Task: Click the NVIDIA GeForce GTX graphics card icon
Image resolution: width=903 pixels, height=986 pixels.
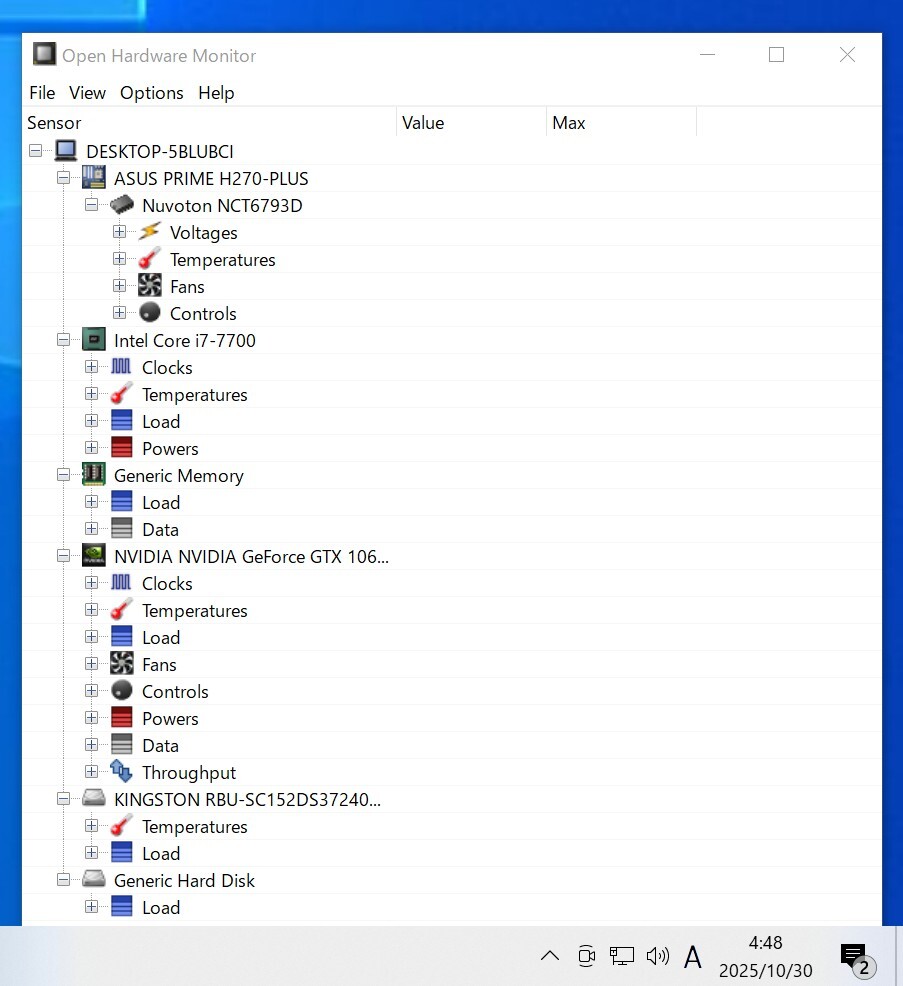Action: (x=94, y=556)
